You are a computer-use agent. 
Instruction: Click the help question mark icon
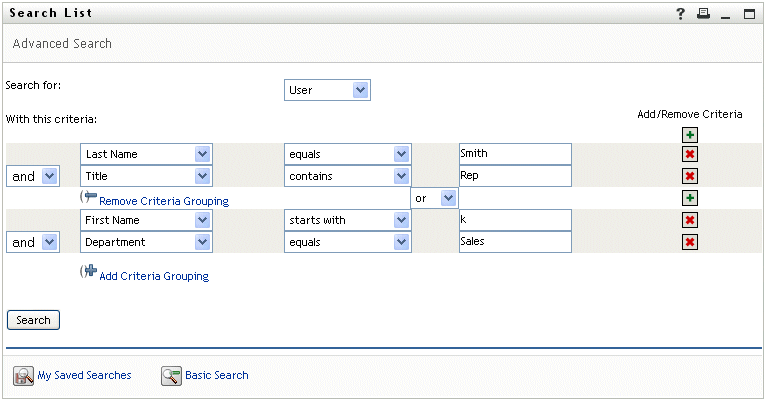click(x=681, y=13)
